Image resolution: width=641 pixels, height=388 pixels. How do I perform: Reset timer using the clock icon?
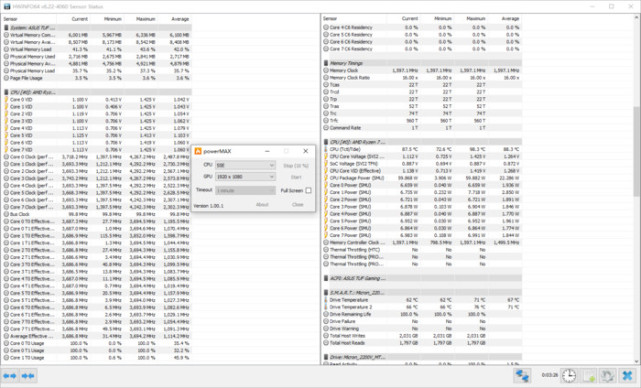click(569, 375)
